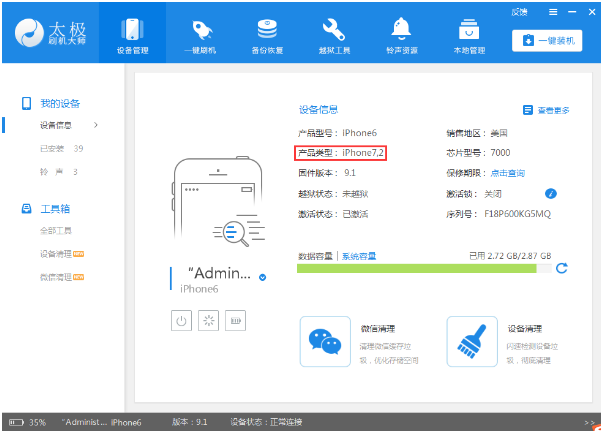Open the 设备管理 device management tab
The height and width of the screenshot is (432, 601).
[x=132, y=33]
